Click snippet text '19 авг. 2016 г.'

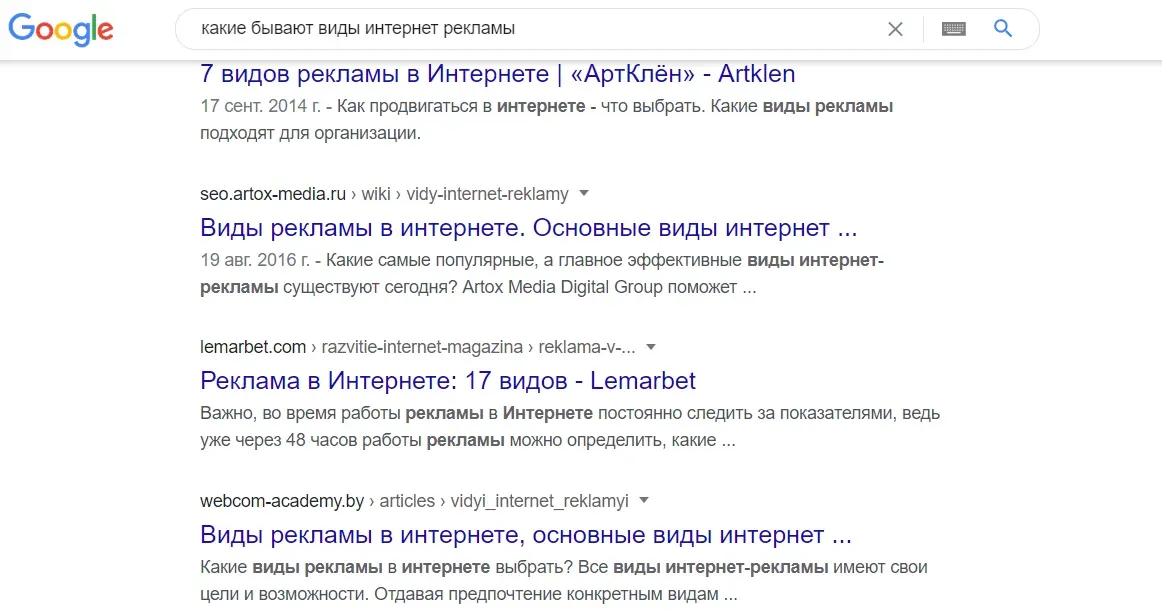click(x=255, y=260)
